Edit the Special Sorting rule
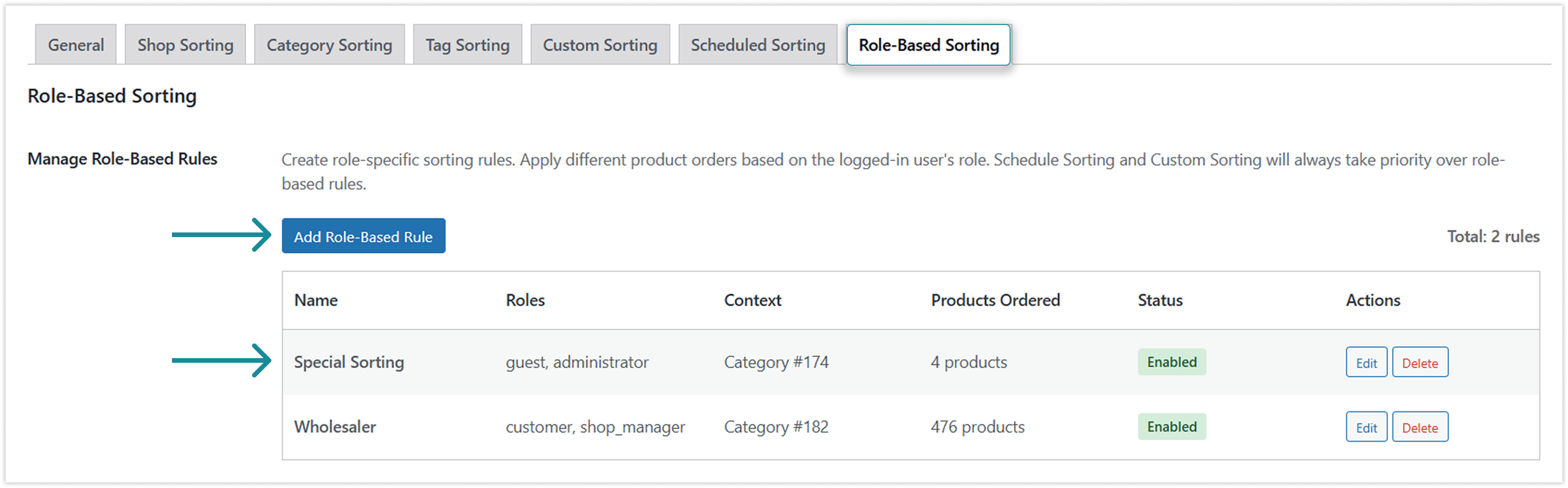The width and height of the screenshot is (1568, 488). 1366,363
